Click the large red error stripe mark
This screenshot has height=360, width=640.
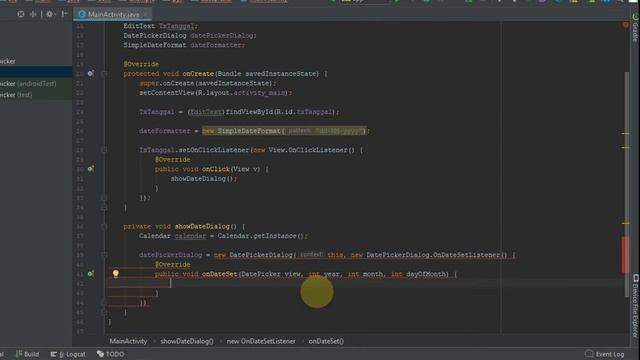tap(625, 255)
